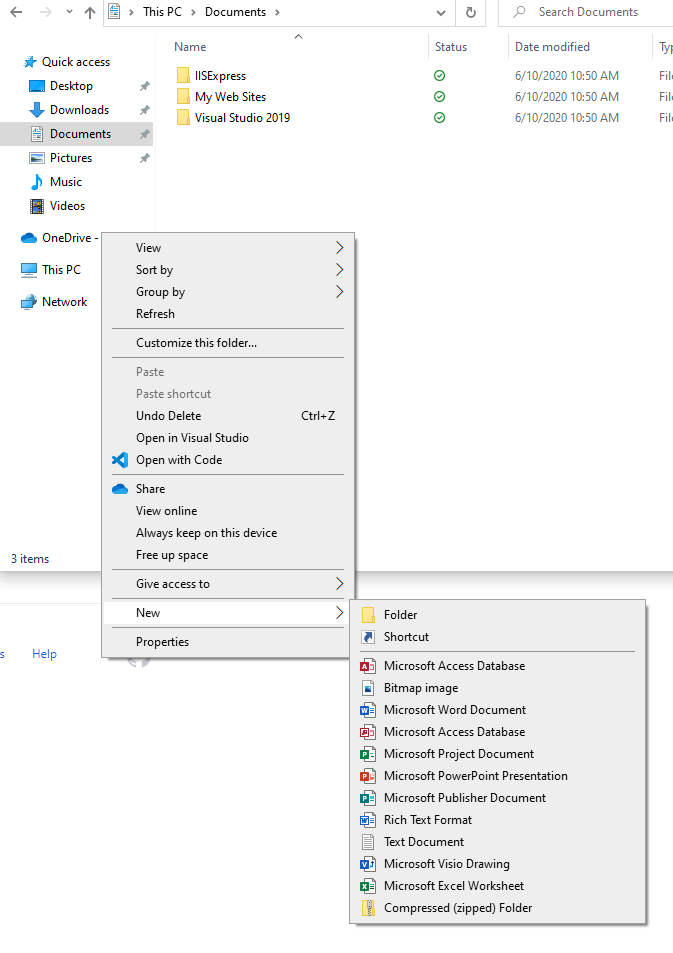Image resolution: width=673 pixels, height=953 pixels.
Task: Create a new Bitmap image
Action: 498,688
